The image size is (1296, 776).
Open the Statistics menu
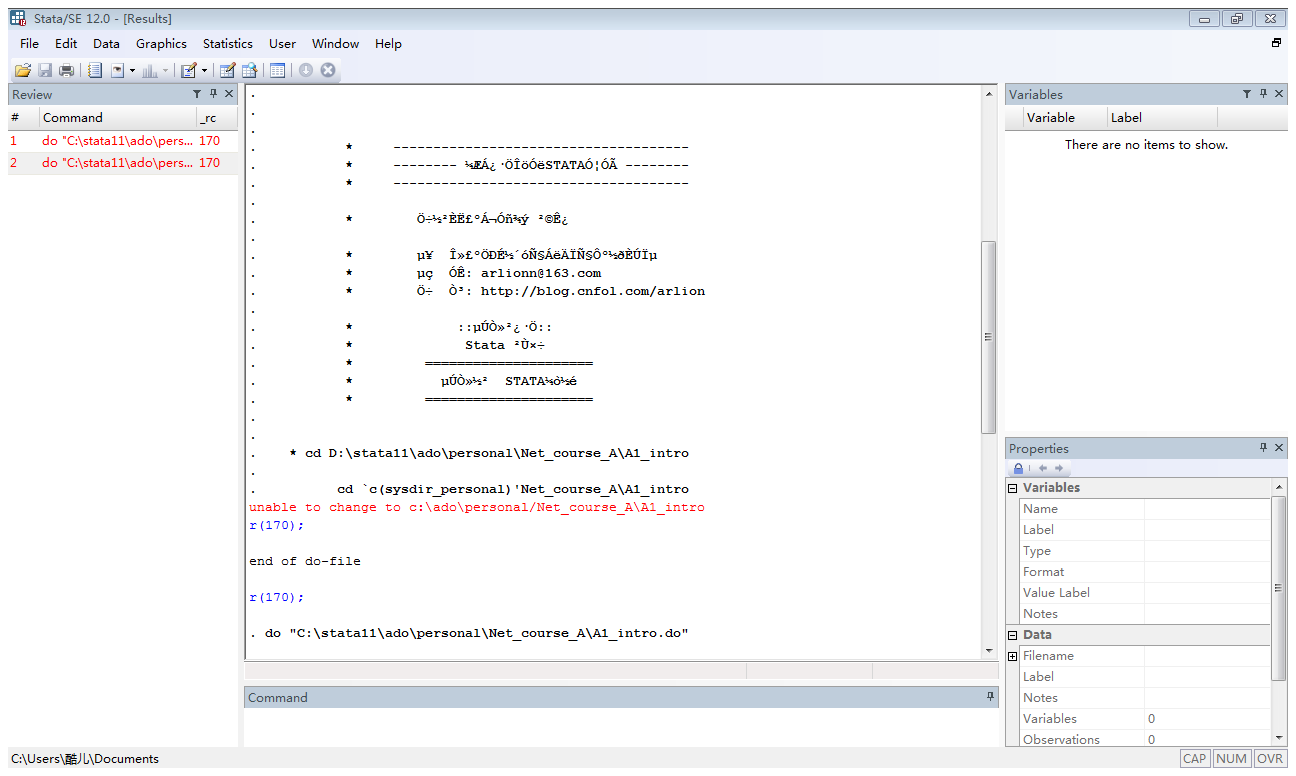pyautogui.click(x=228, y=43)
